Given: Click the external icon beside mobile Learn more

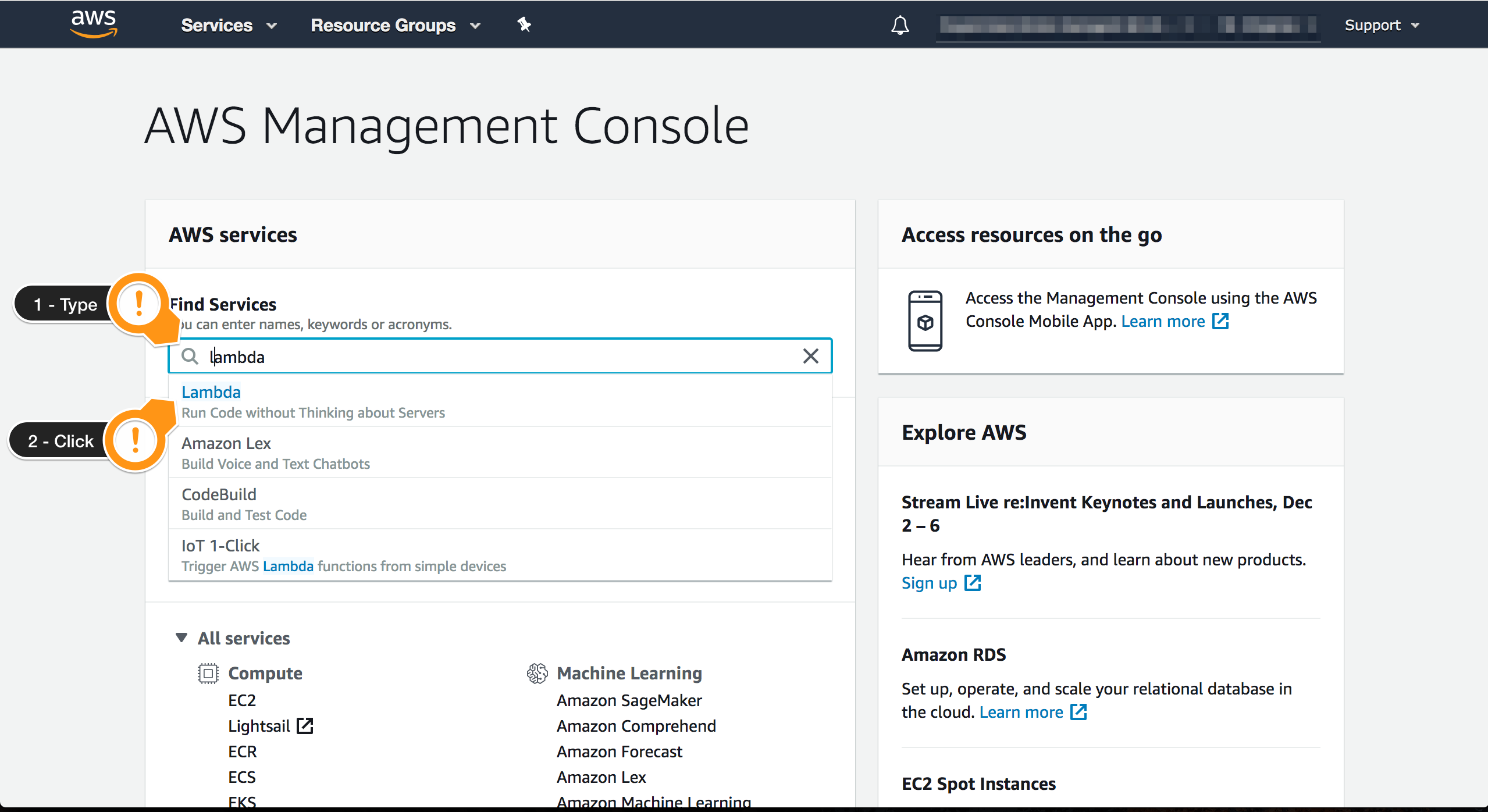Looking at the screenshot, I should (x=1220, y=320).
